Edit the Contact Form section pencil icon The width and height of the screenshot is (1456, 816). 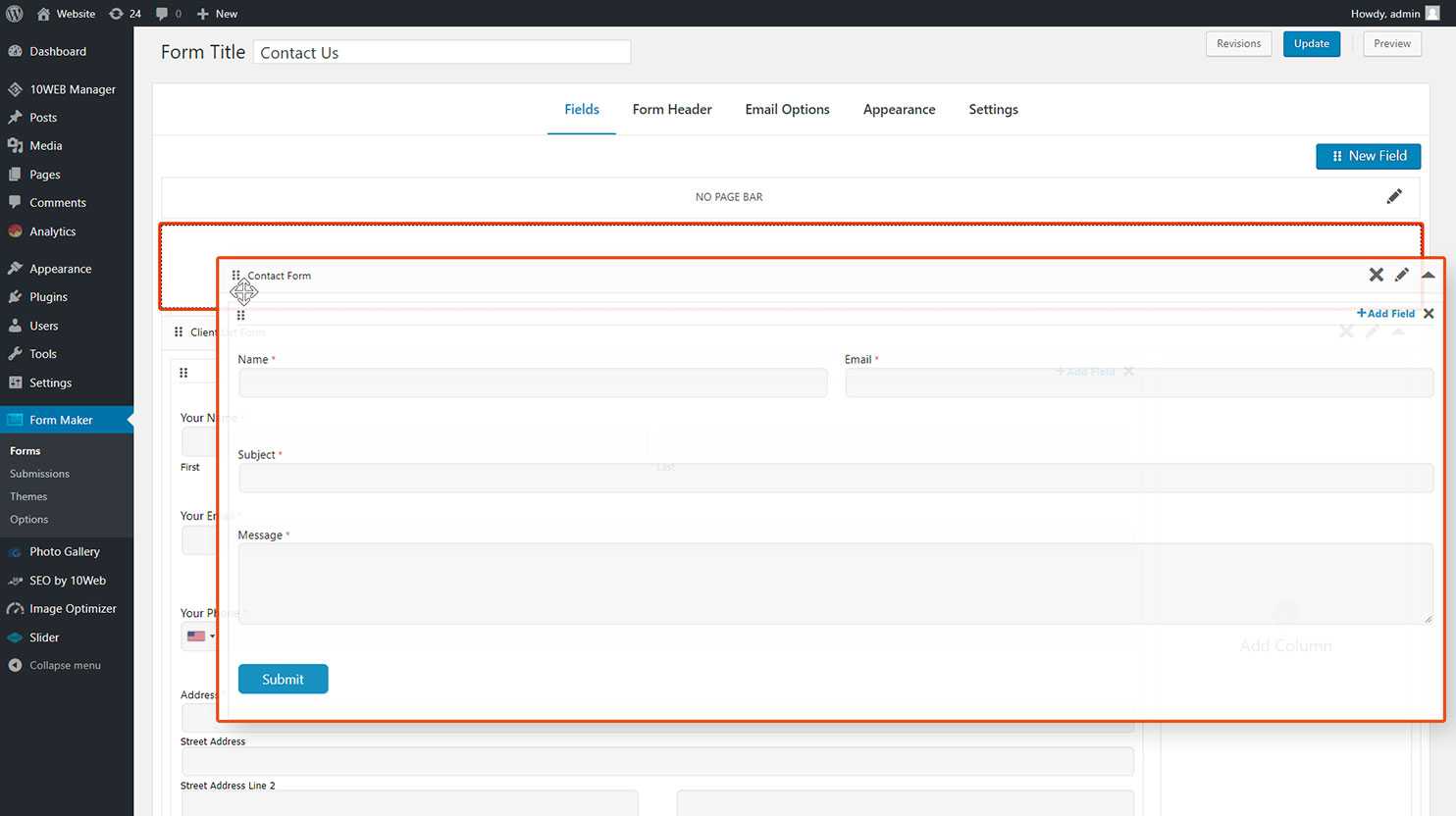(x=1402, y=275)
